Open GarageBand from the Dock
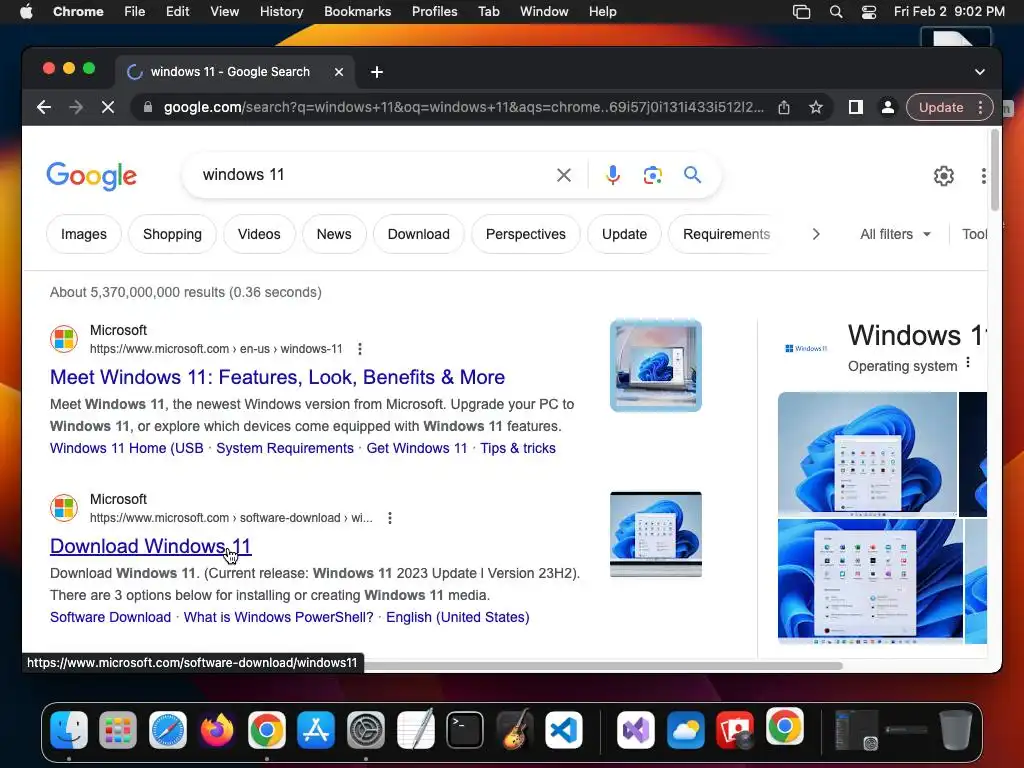The width and height of the screenshot is (1024, 768). click(515, 729)
